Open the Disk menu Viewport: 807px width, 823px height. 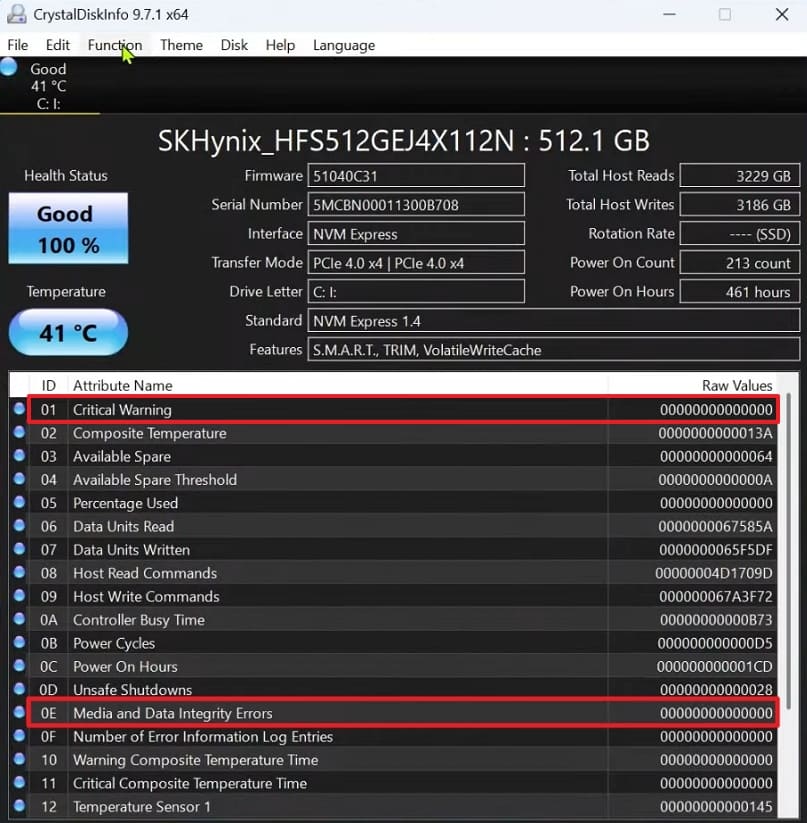pos(234,45)
